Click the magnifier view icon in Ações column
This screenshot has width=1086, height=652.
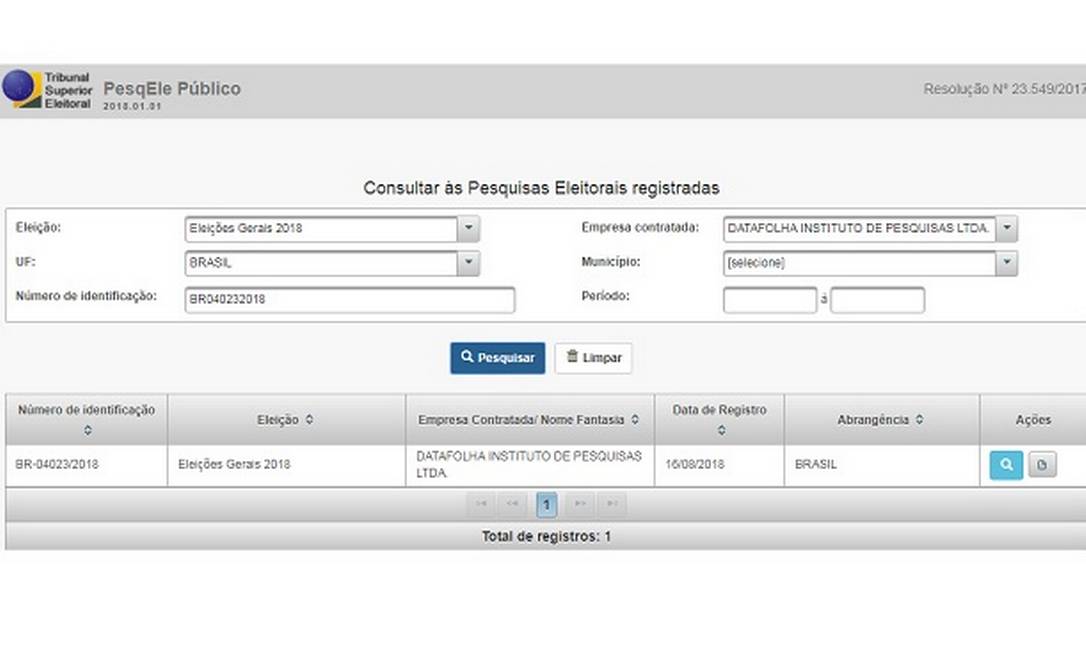pos(1006,465)
